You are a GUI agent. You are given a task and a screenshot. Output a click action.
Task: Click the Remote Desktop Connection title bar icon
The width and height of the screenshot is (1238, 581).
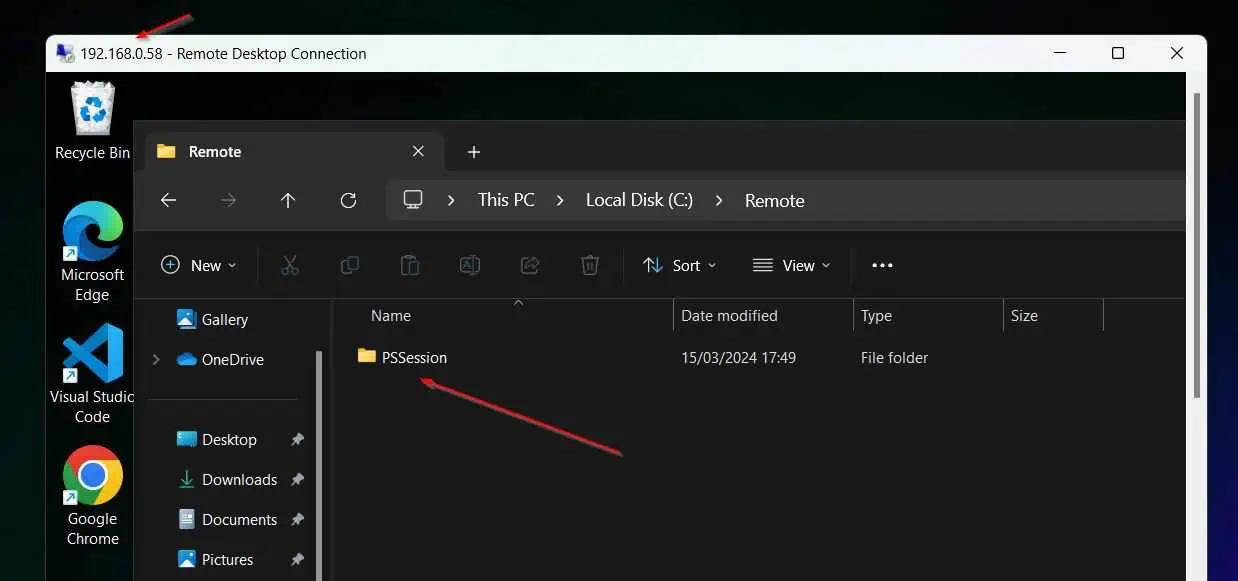[x=65, y=53]
